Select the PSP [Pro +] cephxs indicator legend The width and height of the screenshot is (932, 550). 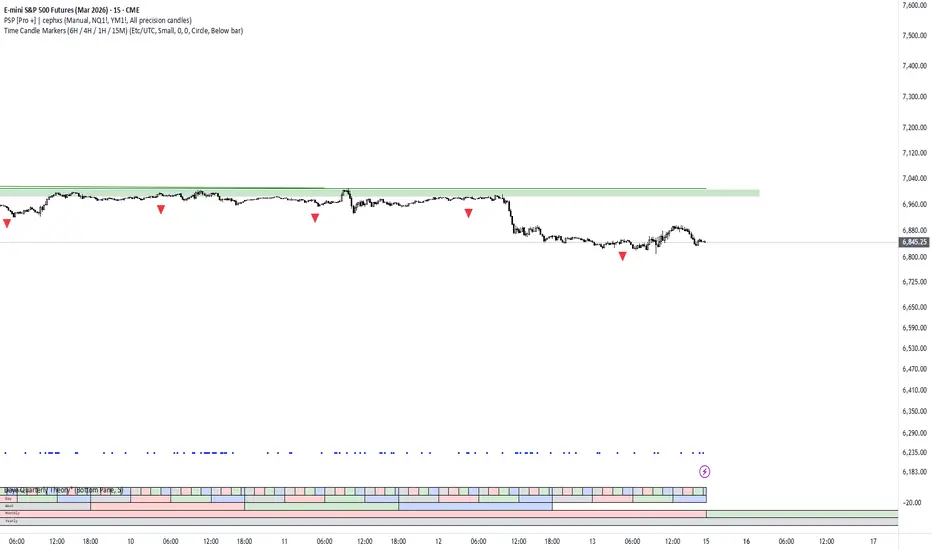97,20
